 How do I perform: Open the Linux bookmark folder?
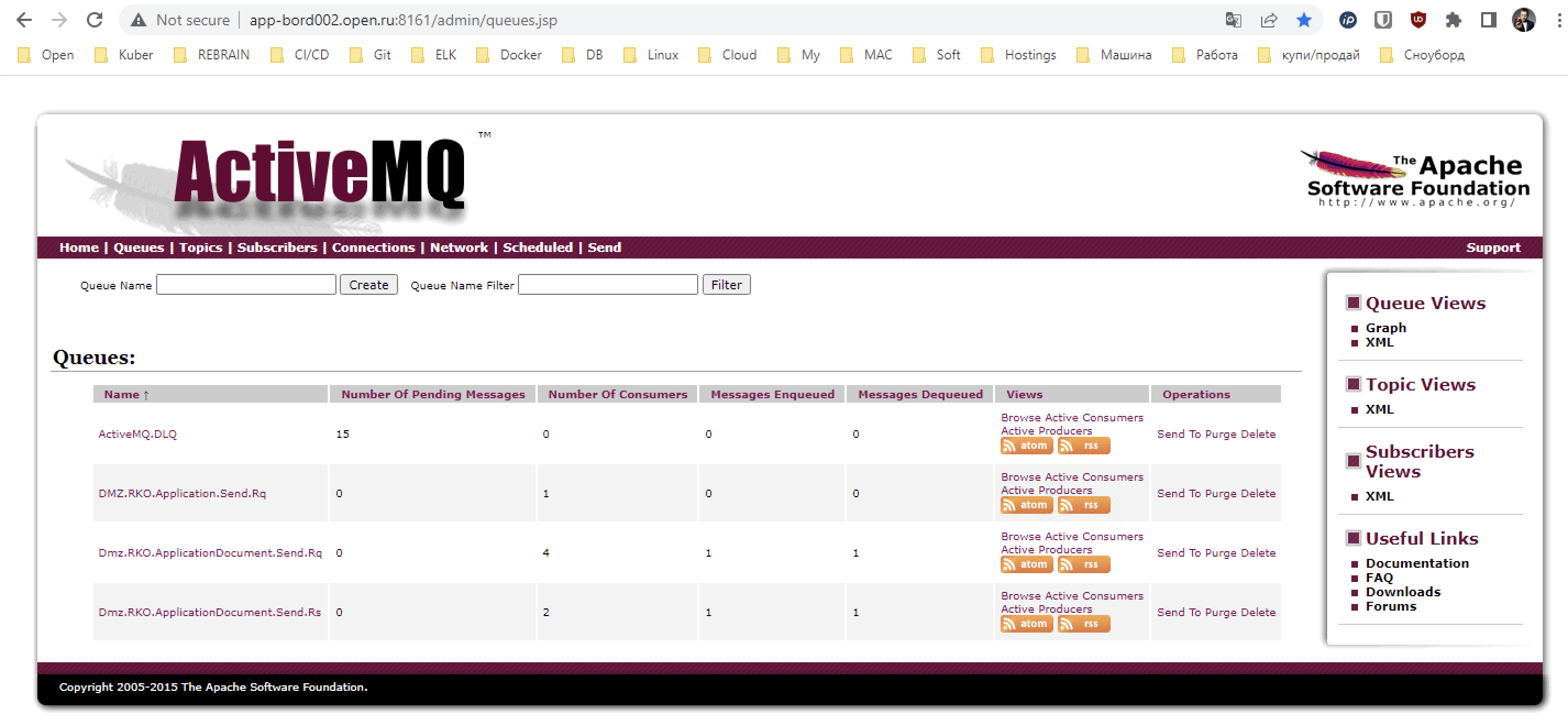point(651,55)
